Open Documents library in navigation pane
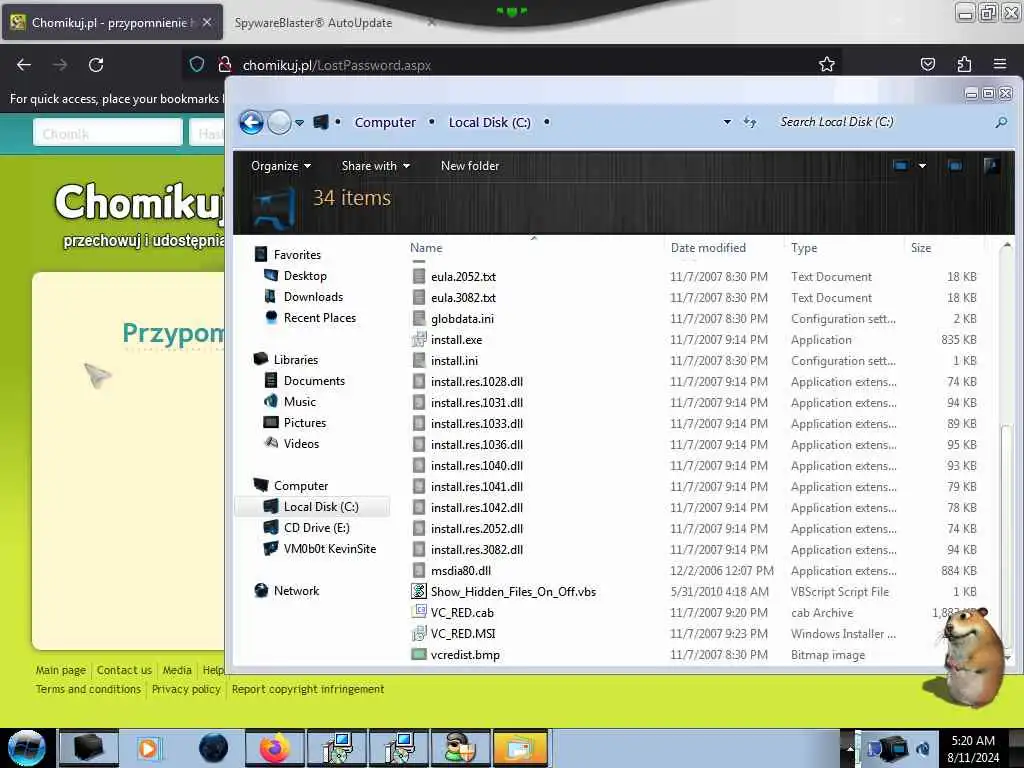Viewport: 1024px width, 768px height. point(314,380)
